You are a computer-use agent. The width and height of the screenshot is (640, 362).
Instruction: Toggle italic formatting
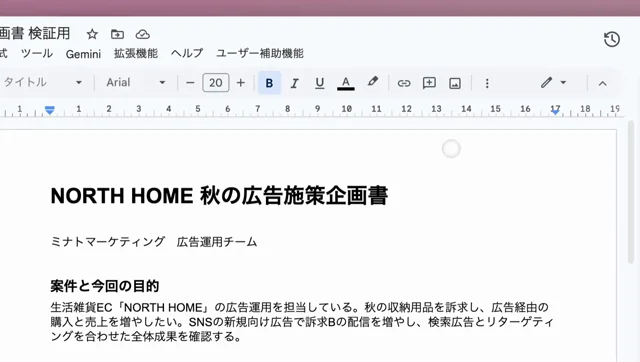(x=294, y=83)
